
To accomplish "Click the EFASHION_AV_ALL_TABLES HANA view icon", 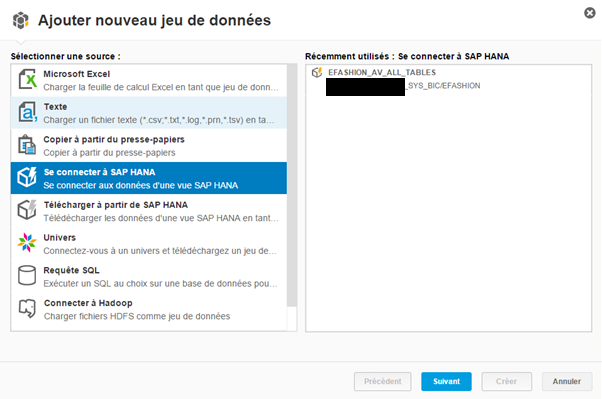I will point(317,72).
